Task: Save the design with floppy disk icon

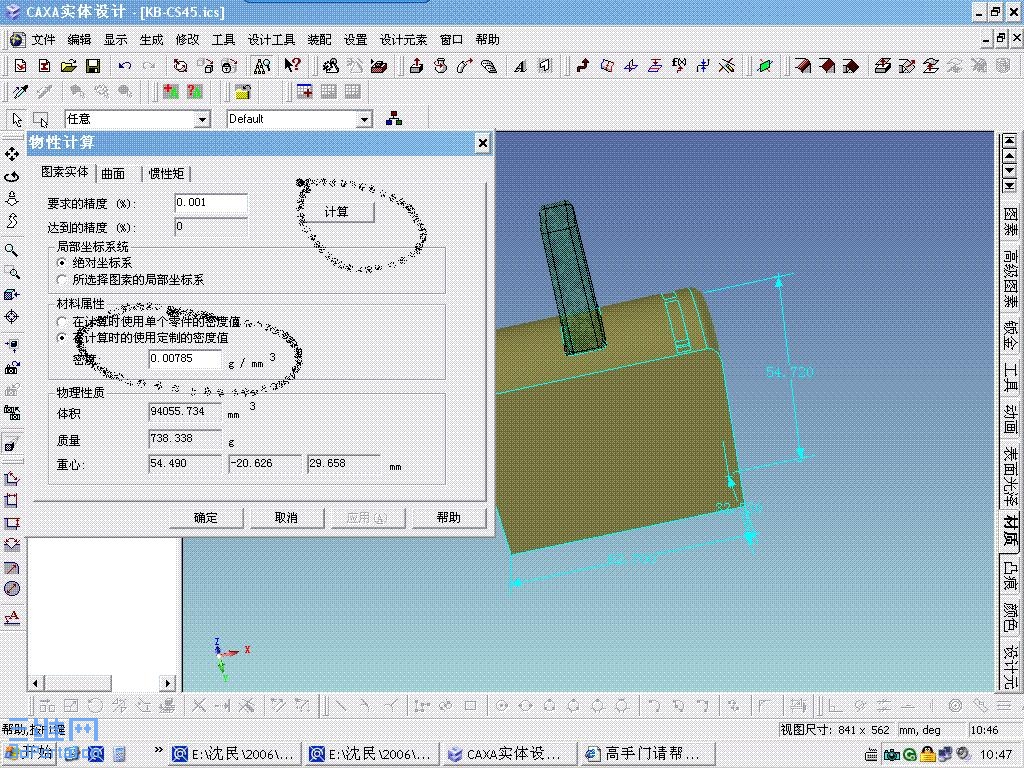Action: click(x=93, y=65)
